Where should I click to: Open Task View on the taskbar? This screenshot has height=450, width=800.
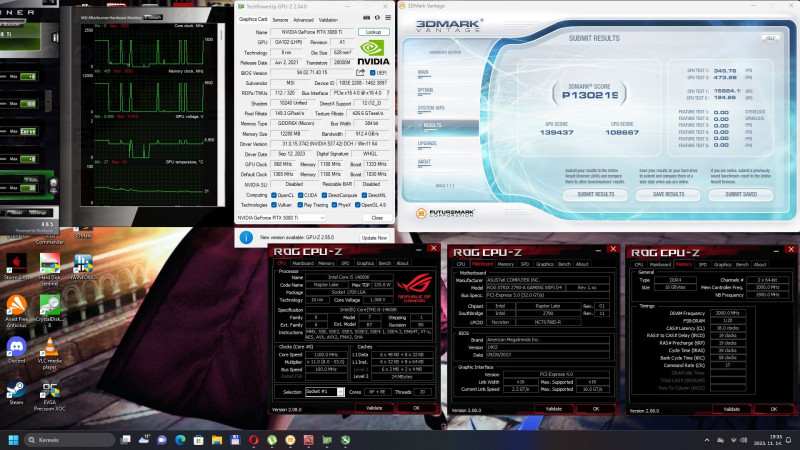click(x=126, y=440)
